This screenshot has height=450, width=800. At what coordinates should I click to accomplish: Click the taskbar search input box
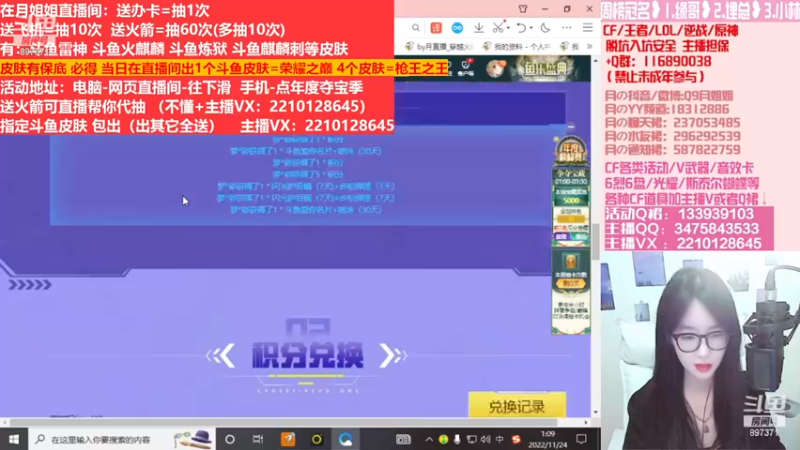pyautogui.click(x=122, y=439)
